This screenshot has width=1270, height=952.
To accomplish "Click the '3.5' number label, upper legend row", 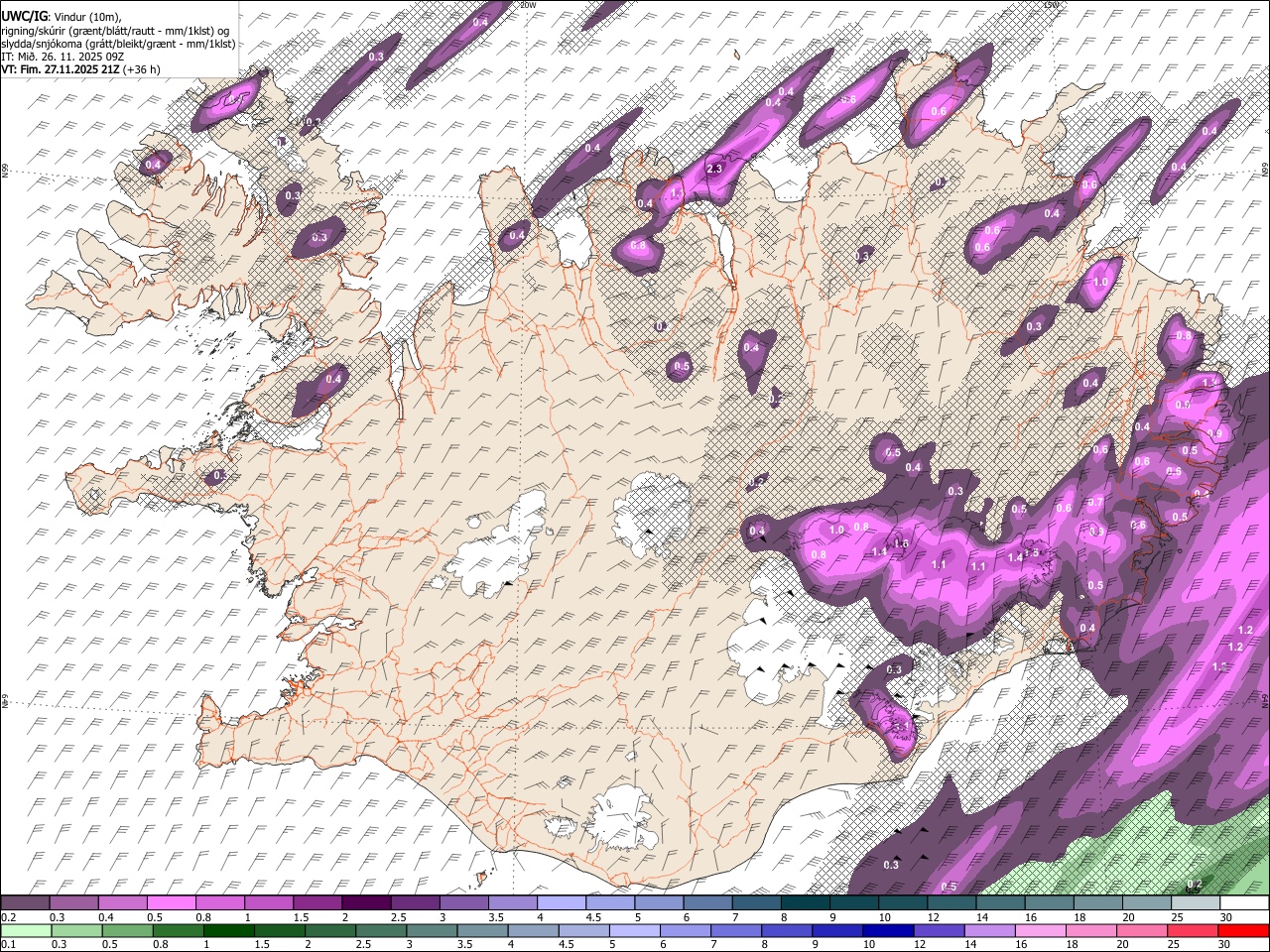I will click(496, 918).
